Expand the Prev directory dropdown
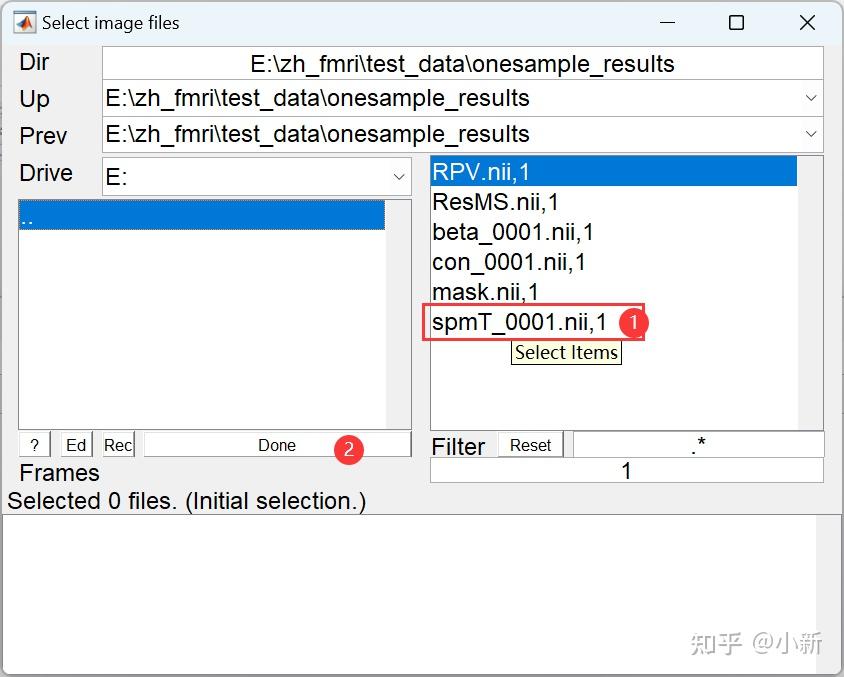 [810, 134]
